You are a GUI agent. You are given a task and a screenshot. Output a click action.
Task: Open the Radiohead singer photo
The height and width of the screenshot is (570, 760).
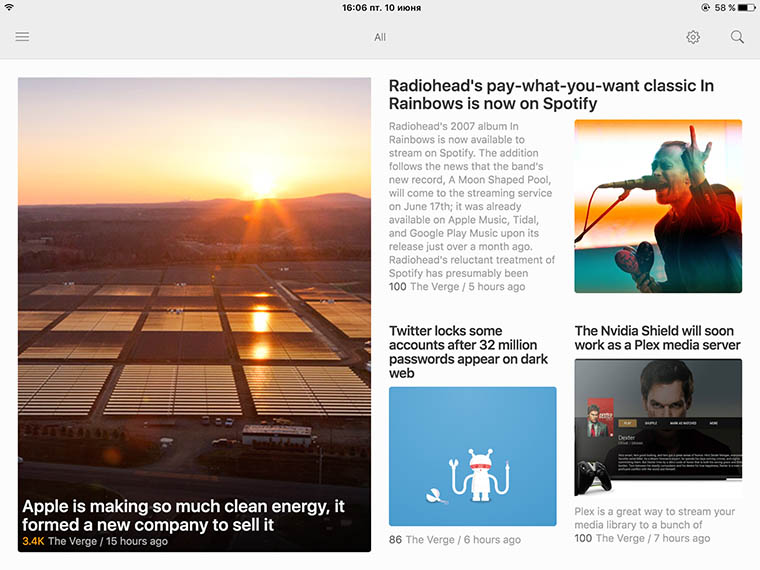658,206
